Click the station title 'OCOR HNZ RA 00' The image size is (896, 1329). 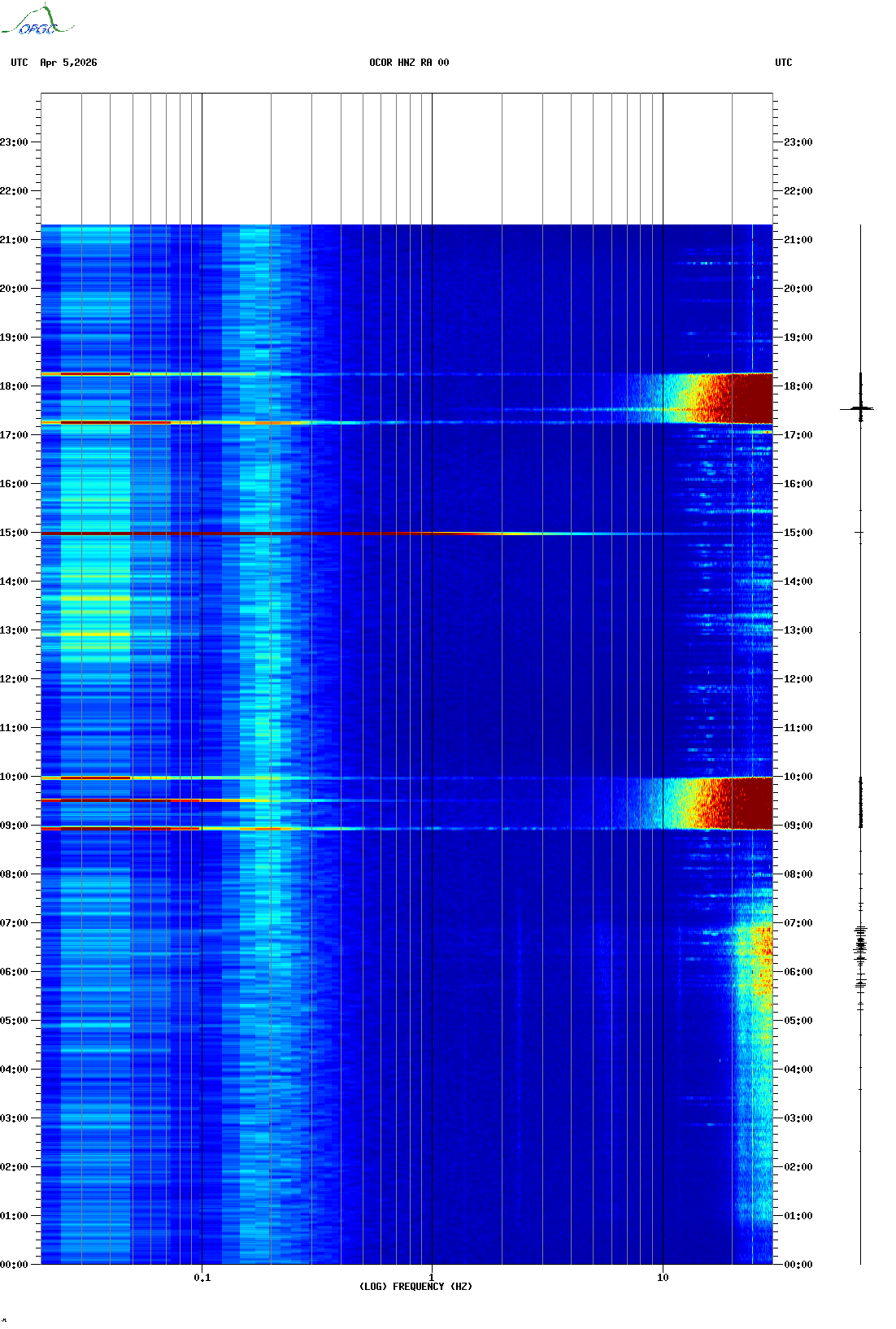click(x=409, y=63)
